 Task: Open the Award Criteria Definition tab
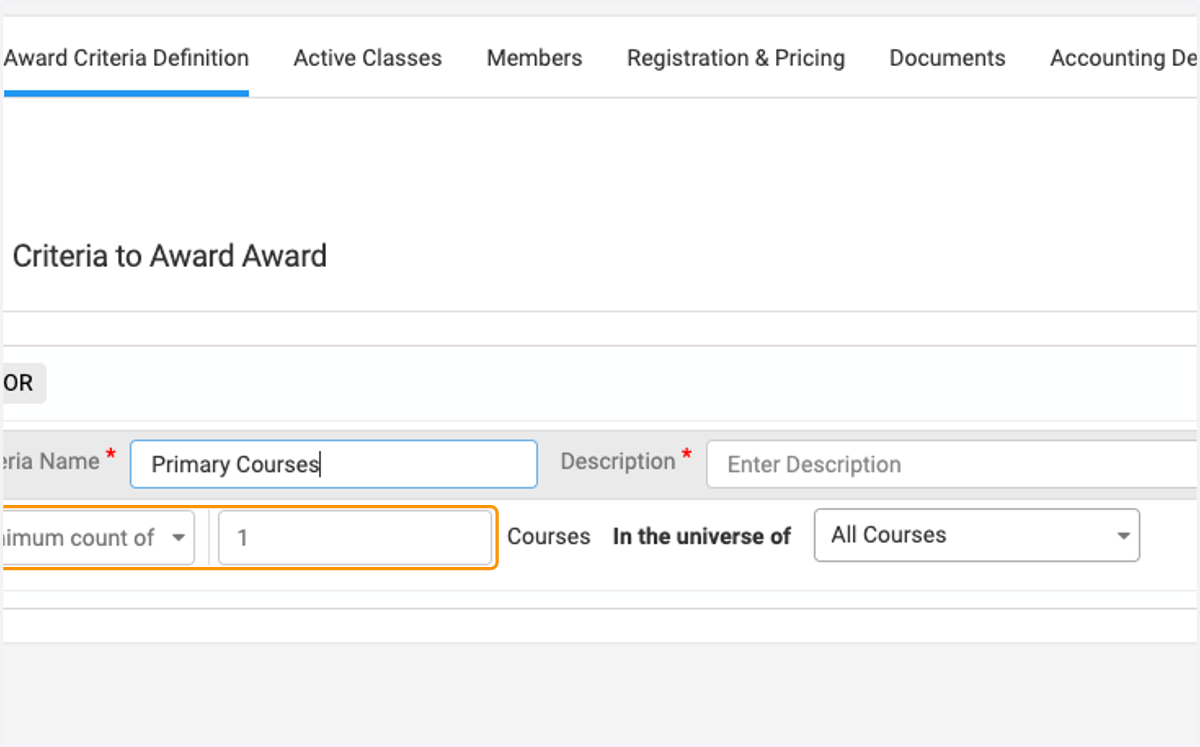[125, 58]
